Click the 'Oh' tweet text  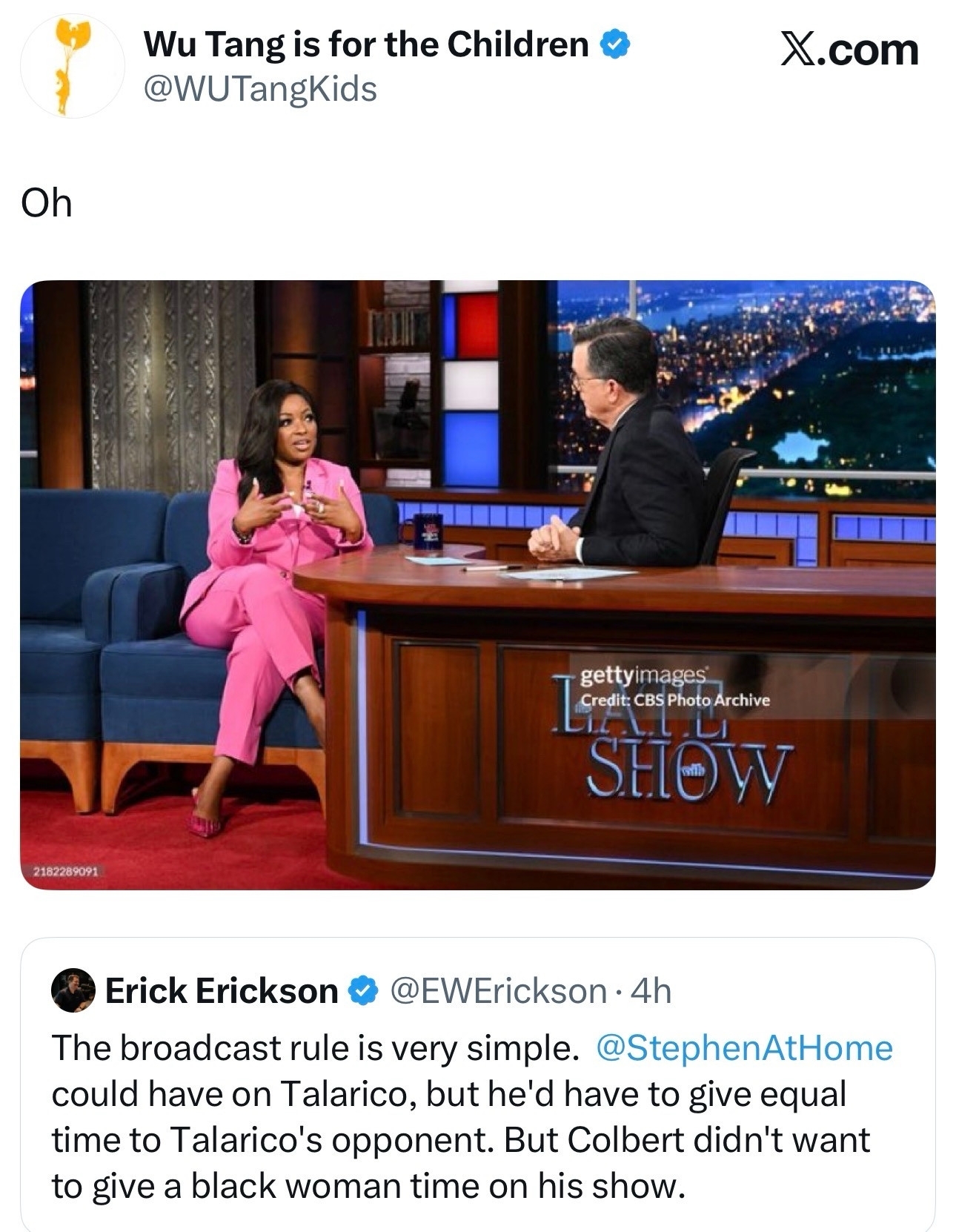(x=47, y=202)
